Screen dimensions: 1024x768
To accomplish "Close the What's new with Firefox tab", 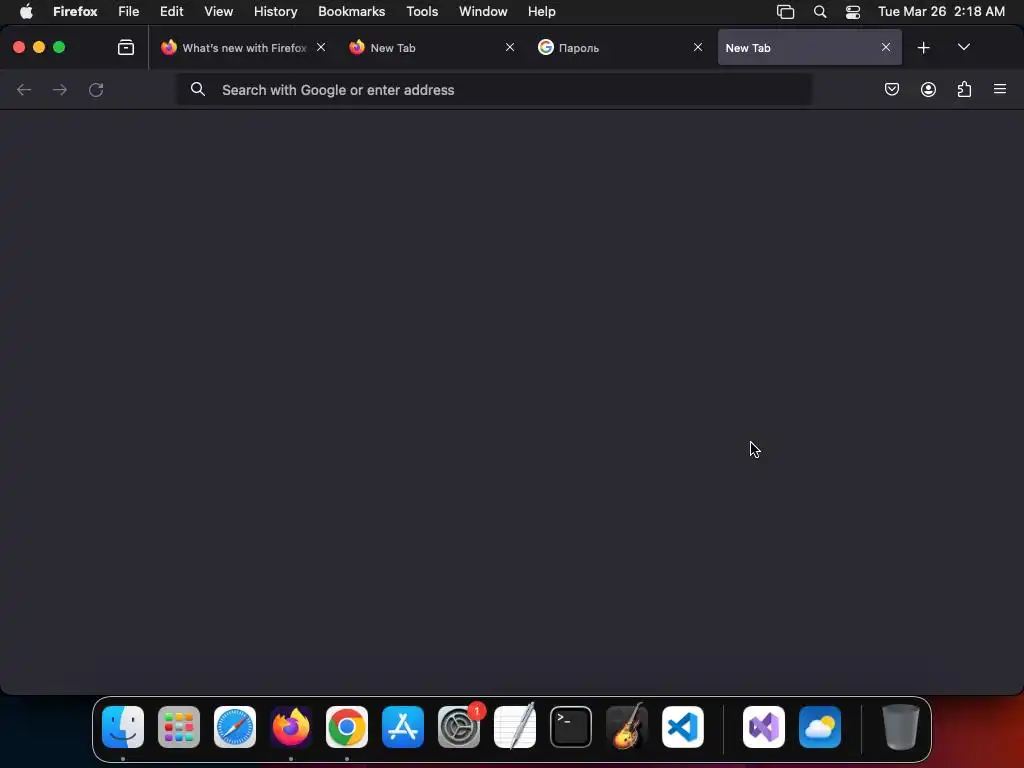I will pyautogui.click(x=321, y=47).
